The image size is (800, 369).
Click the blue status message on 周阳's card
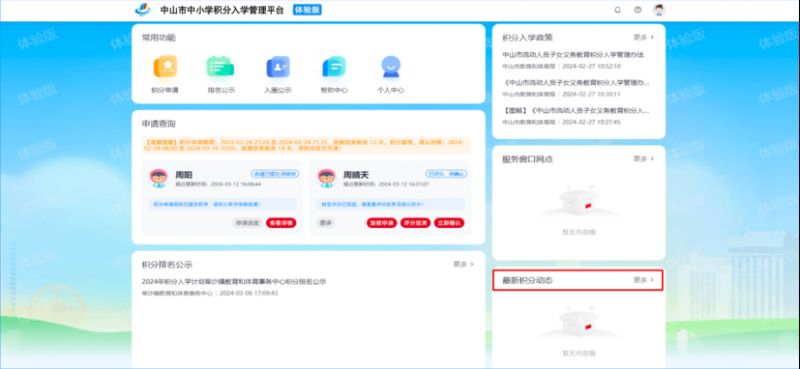click(x=222, y=204)
